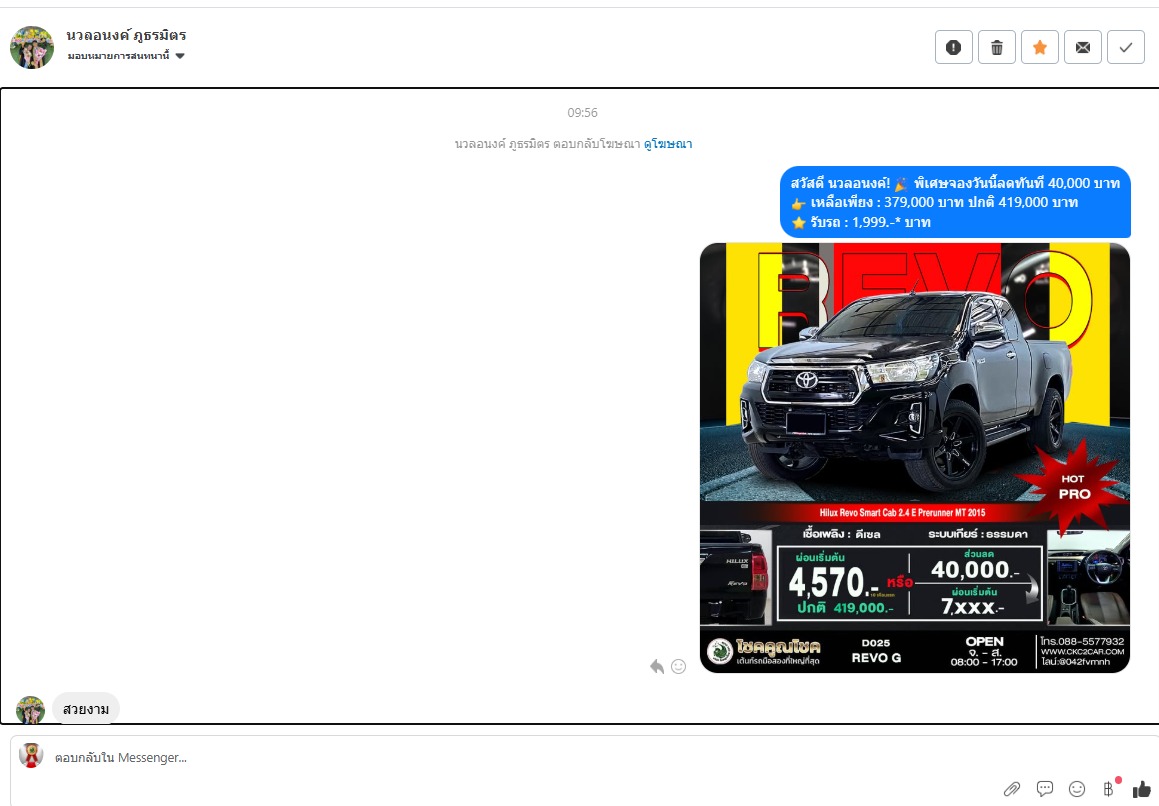Send a thumbs-up like
Viewport: 1159px width, 806px height.
[1141, 789]
